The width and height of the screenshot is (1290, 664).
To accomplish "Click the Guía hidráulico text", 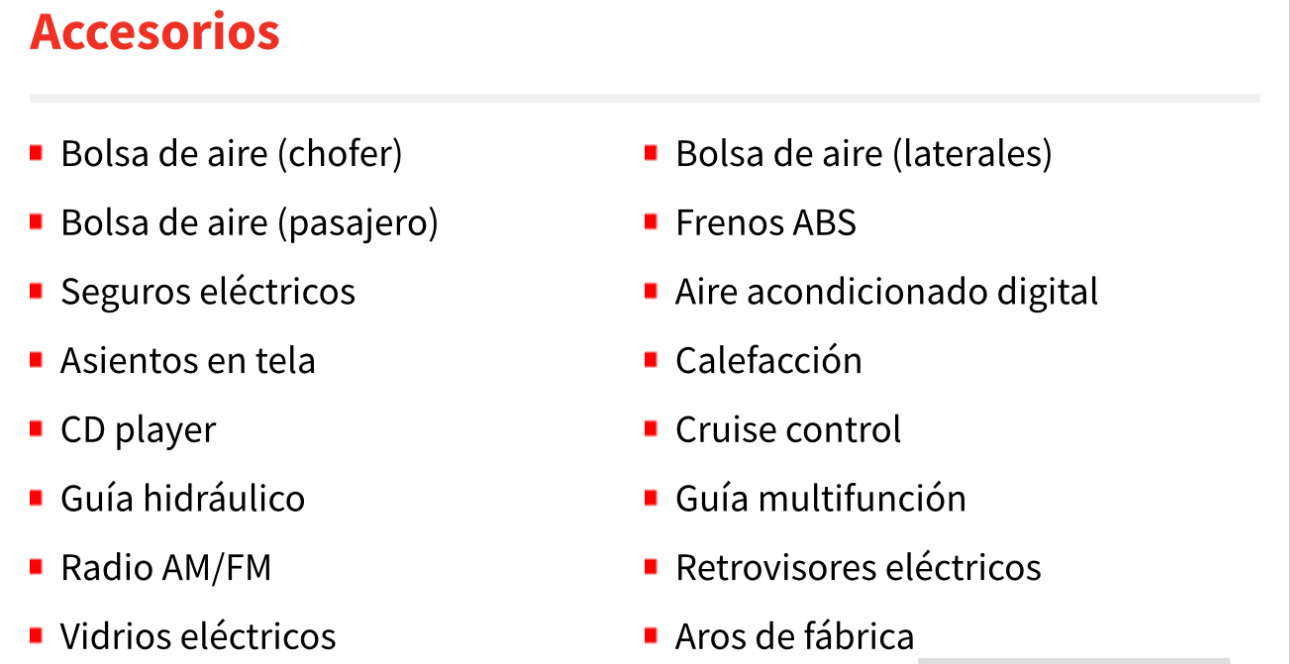I will pos(183,499).
